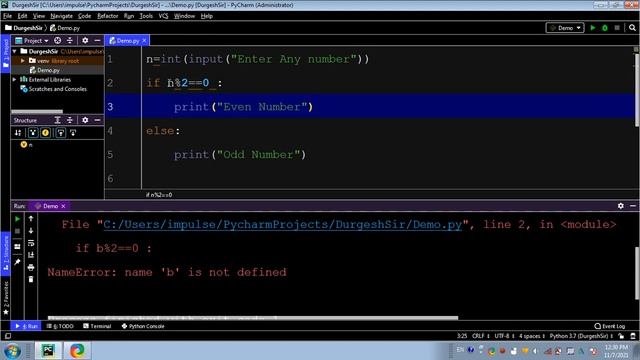Open the Favorites side tab
This screenshot has width=640, height=360.
[6, 298]
